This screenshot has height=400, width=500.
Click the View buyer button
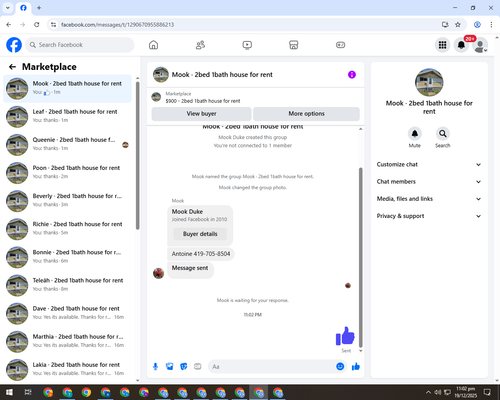point(201,114)
